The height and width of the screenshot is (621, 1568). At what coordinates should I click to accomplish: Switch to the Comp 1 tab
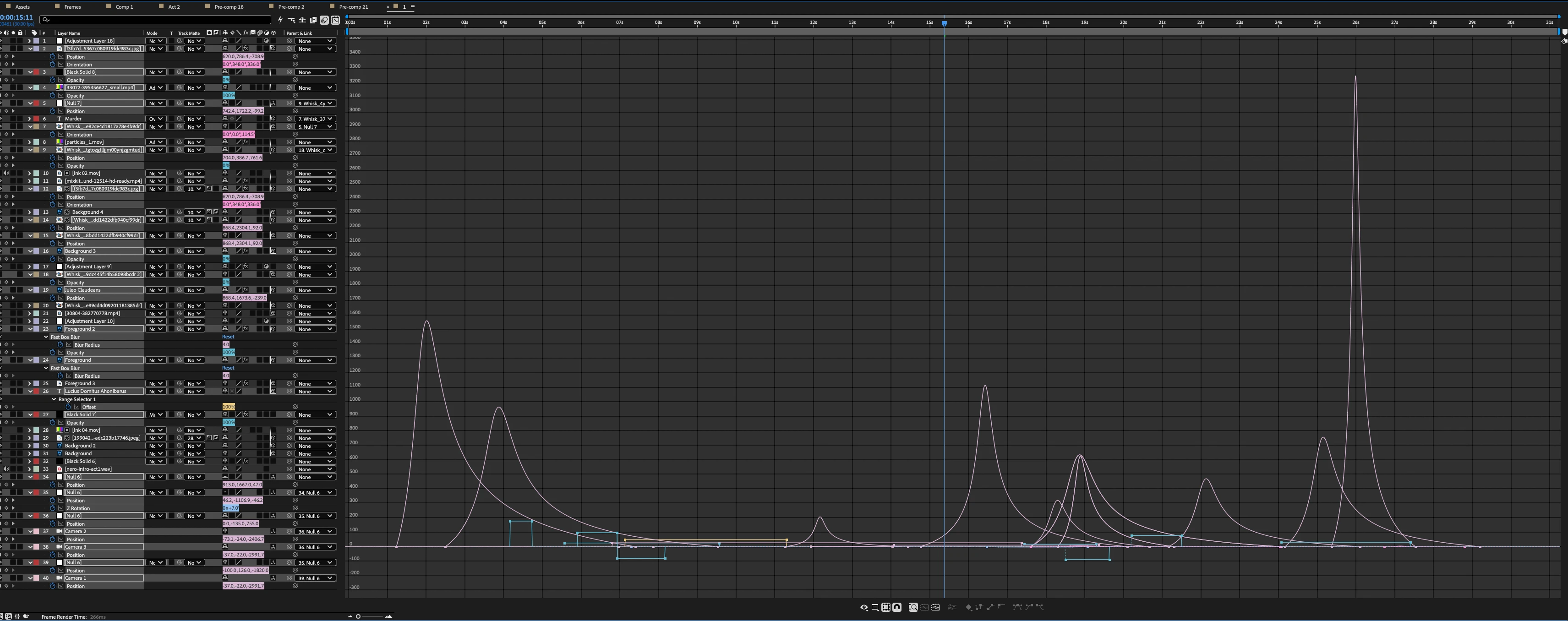(124, 7)
